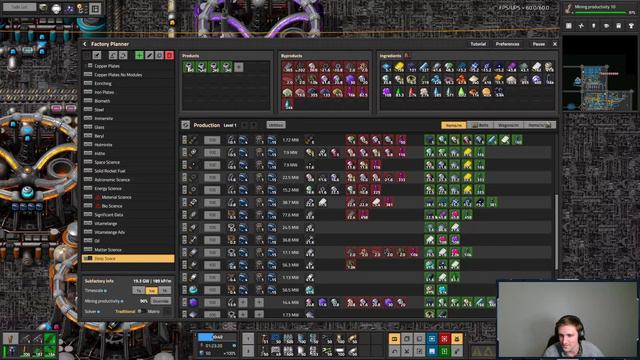Switch view to Belts tab
The width and height of the screenshot is (640, 360).
coord(480,125)
